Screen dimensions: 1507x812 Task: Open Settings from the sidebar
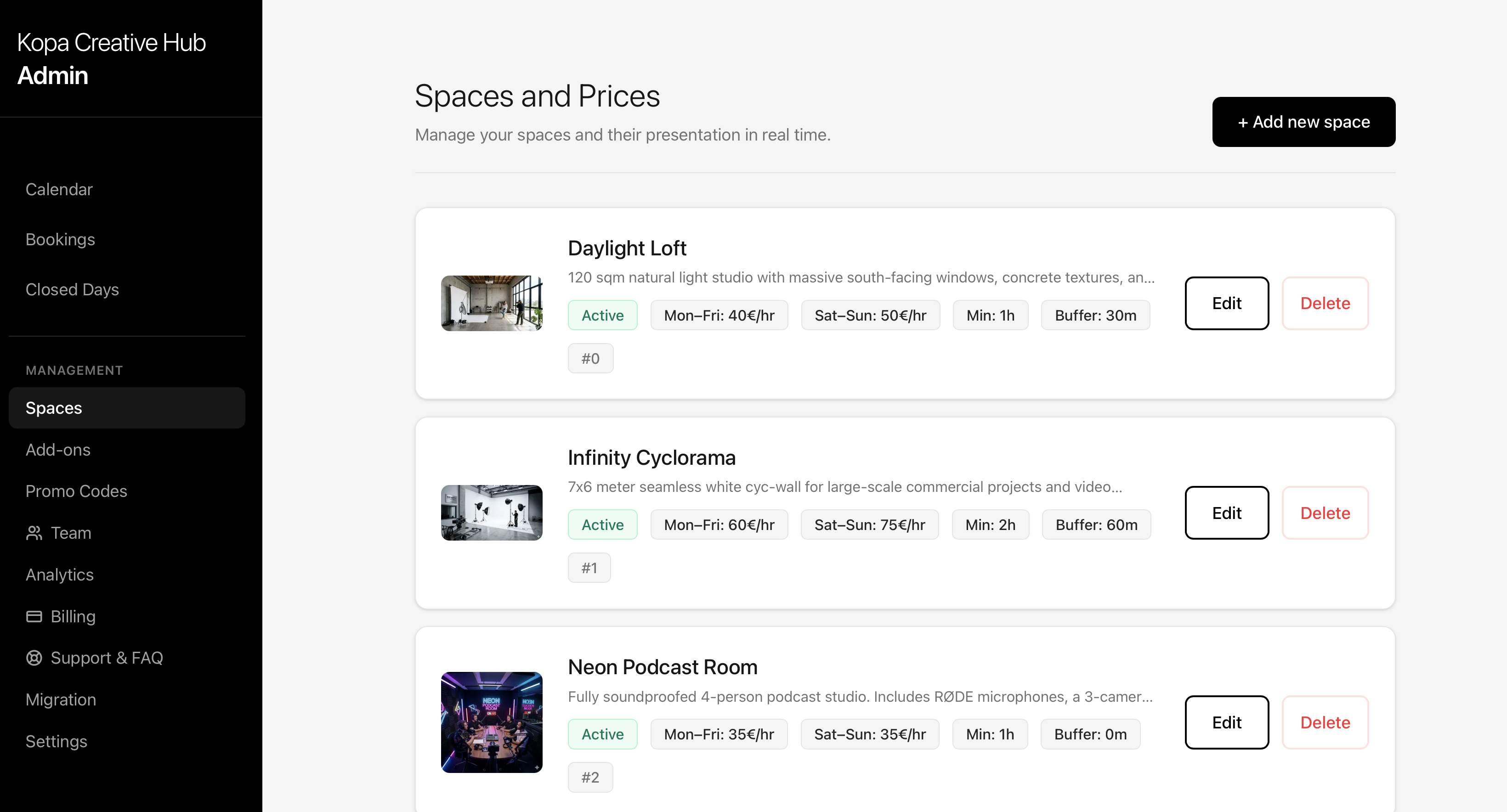pos(56,741)
